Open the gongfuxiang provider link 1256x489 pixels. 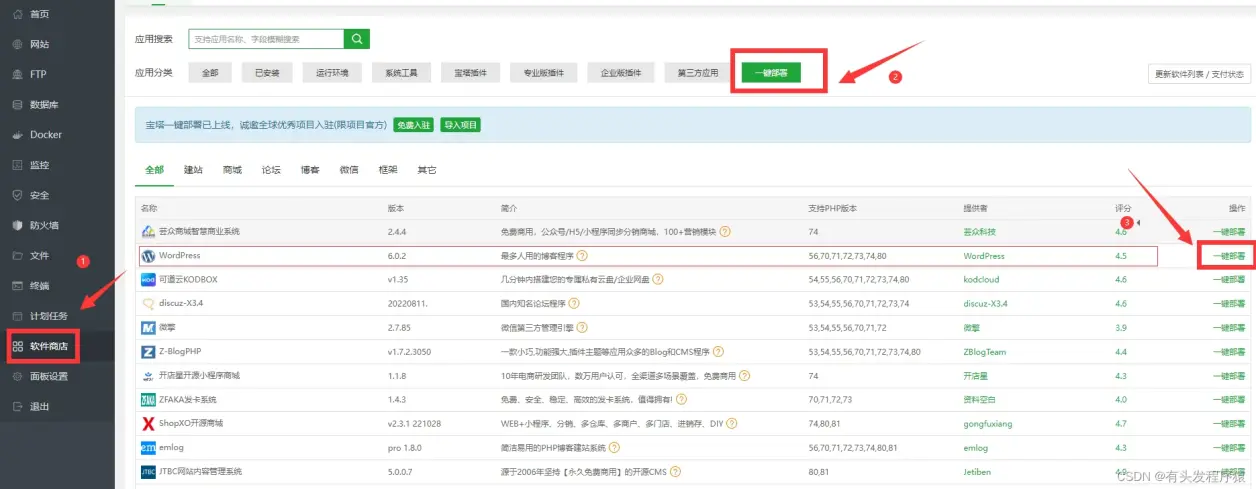[988, 424]
